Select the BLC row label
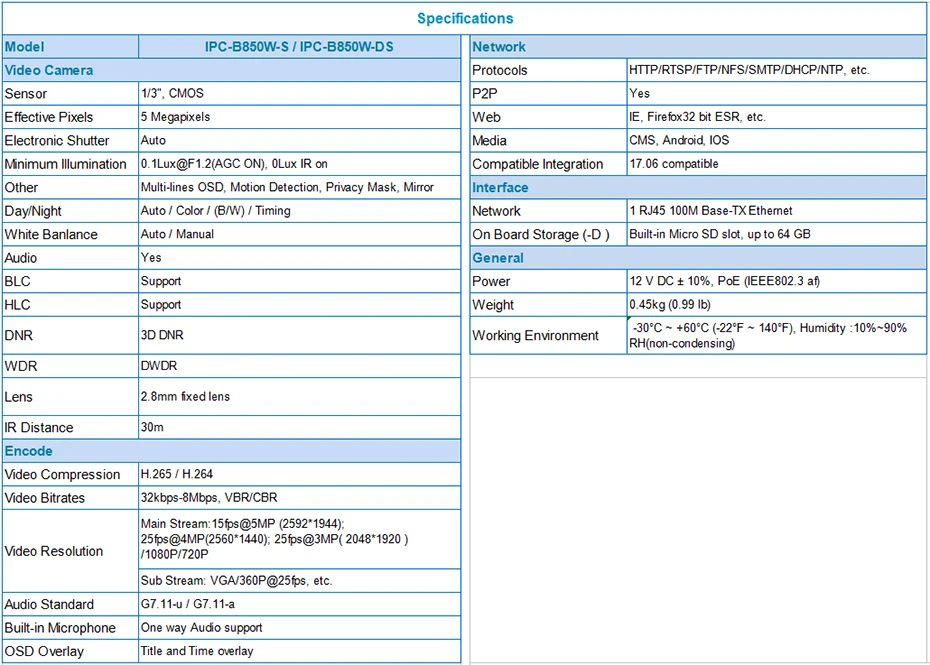930x665 pixels. click(17, 281)
